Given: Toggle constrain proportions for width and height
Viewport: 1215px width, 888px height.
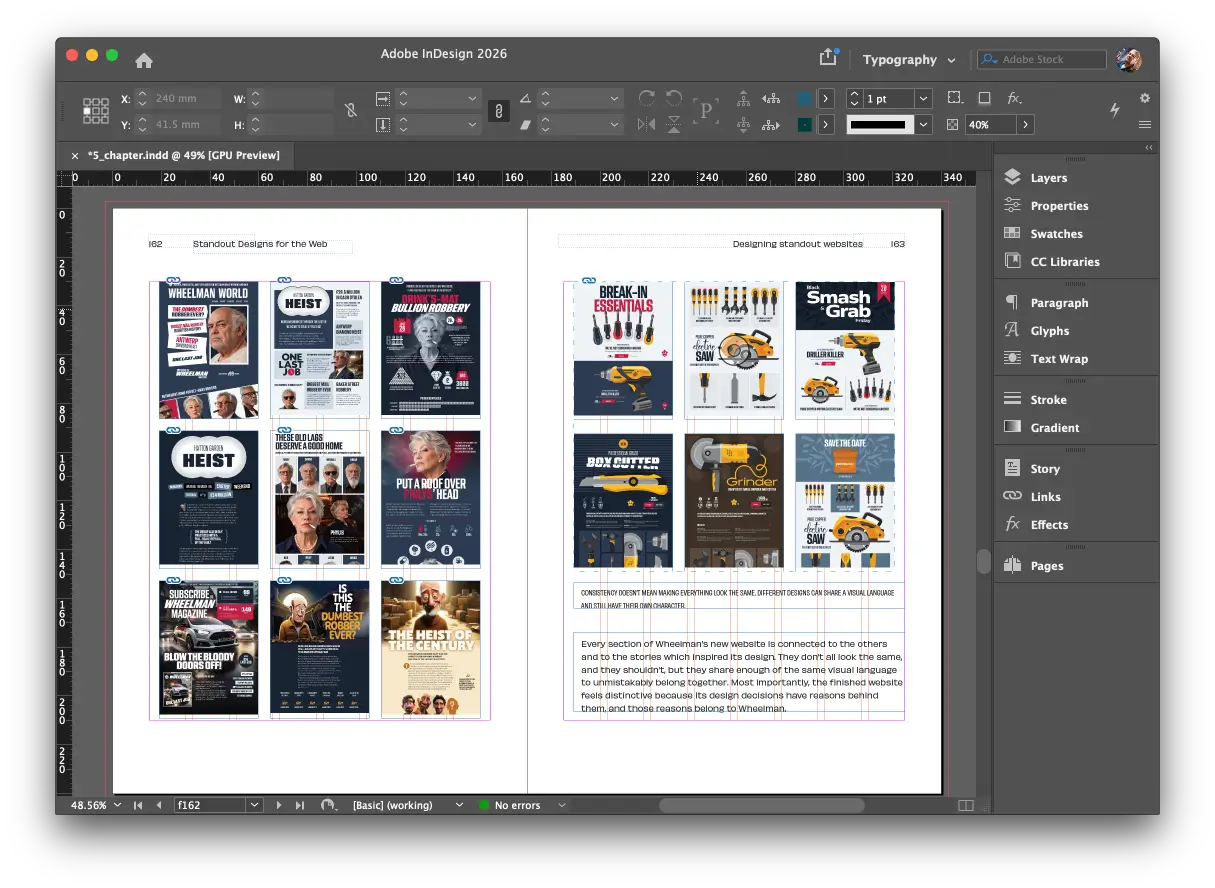Looking at the screenshot, I should [351, 110].
